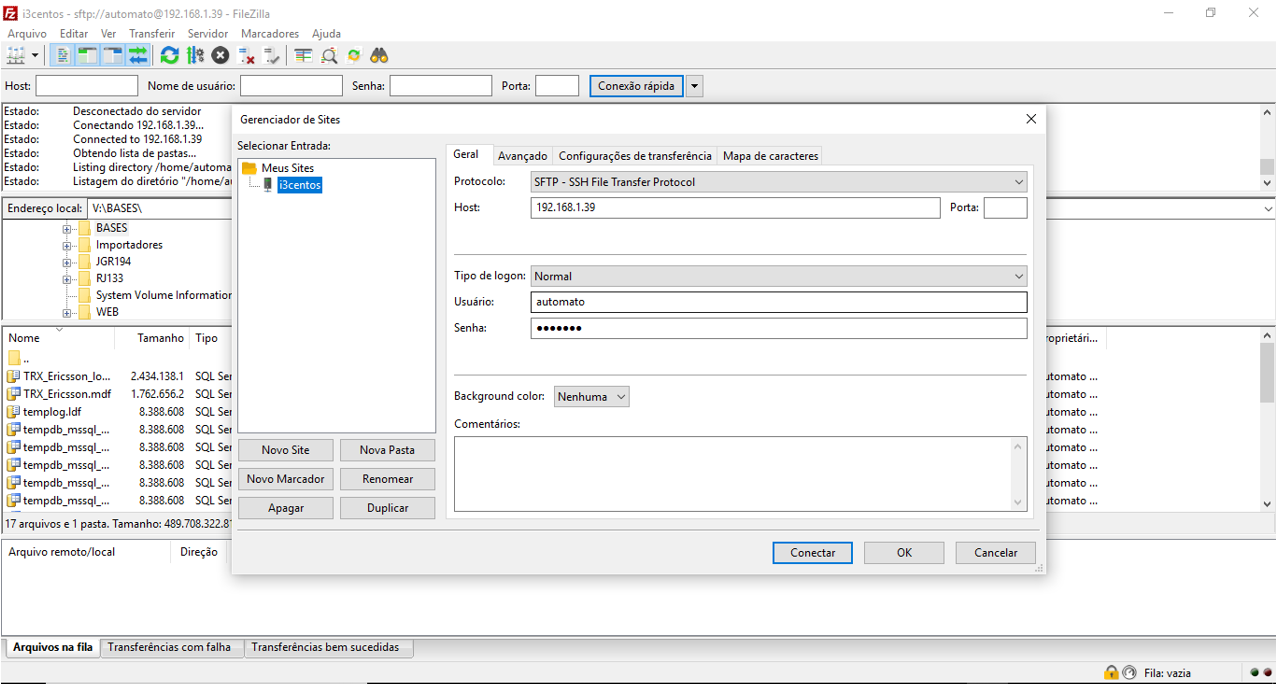Open the Marcadores menu
Screen dimensions: 1276x684
click(x=270, y=34)
